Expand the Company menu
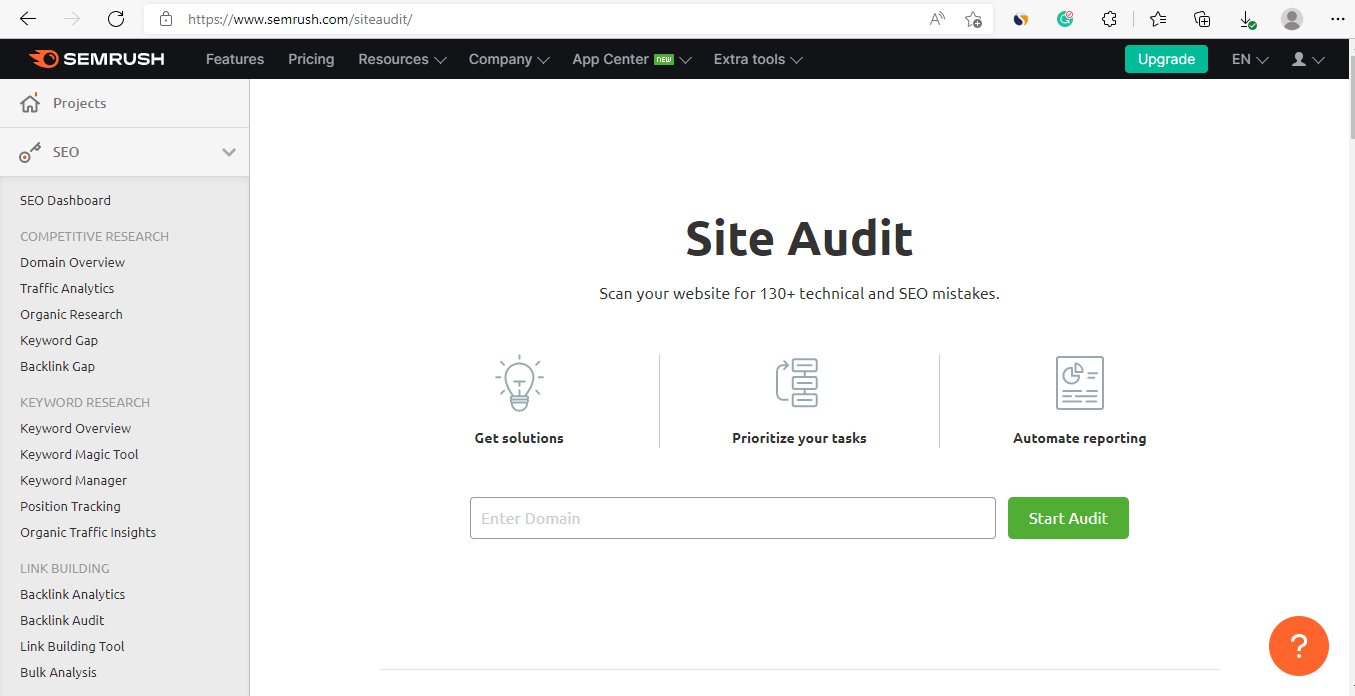Viewport: 1355px width, 696px height. pyautogui.click(x=509, y=59)
